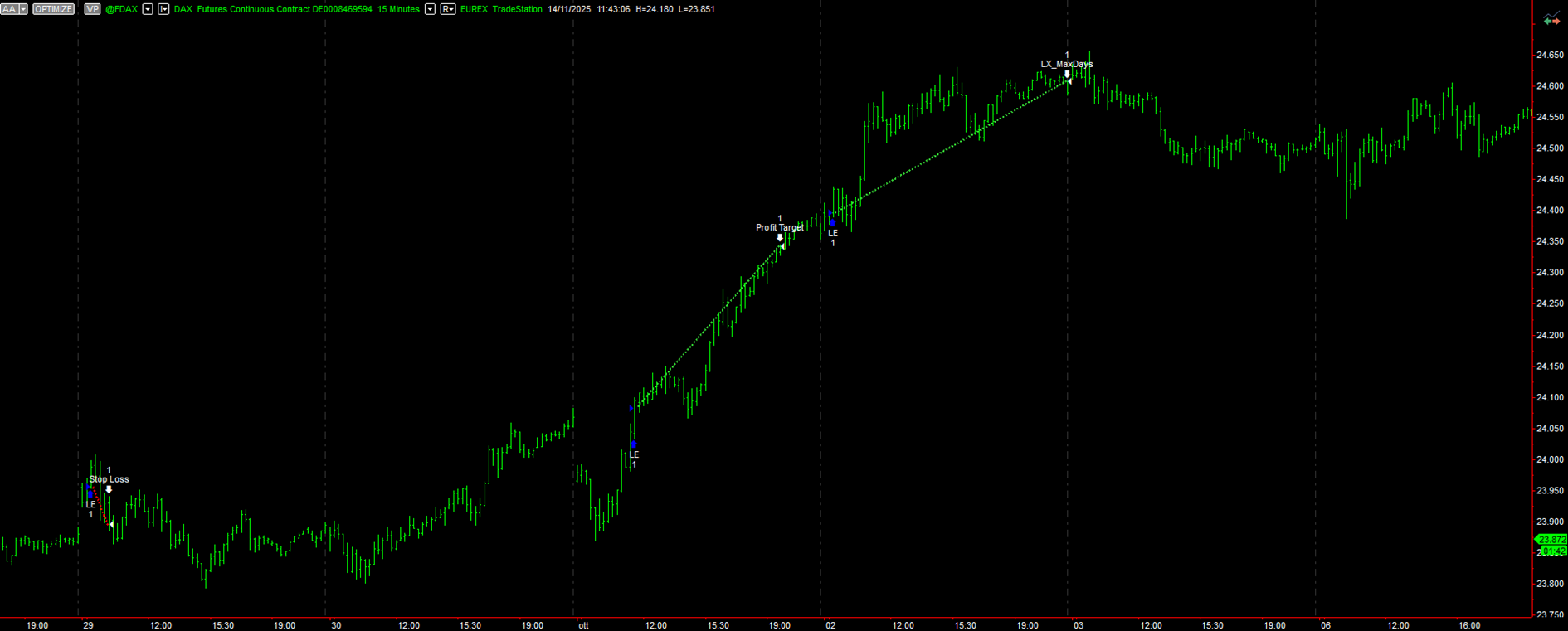
Task: Click the 15 Minutes interval label
Action: (398, 9)
